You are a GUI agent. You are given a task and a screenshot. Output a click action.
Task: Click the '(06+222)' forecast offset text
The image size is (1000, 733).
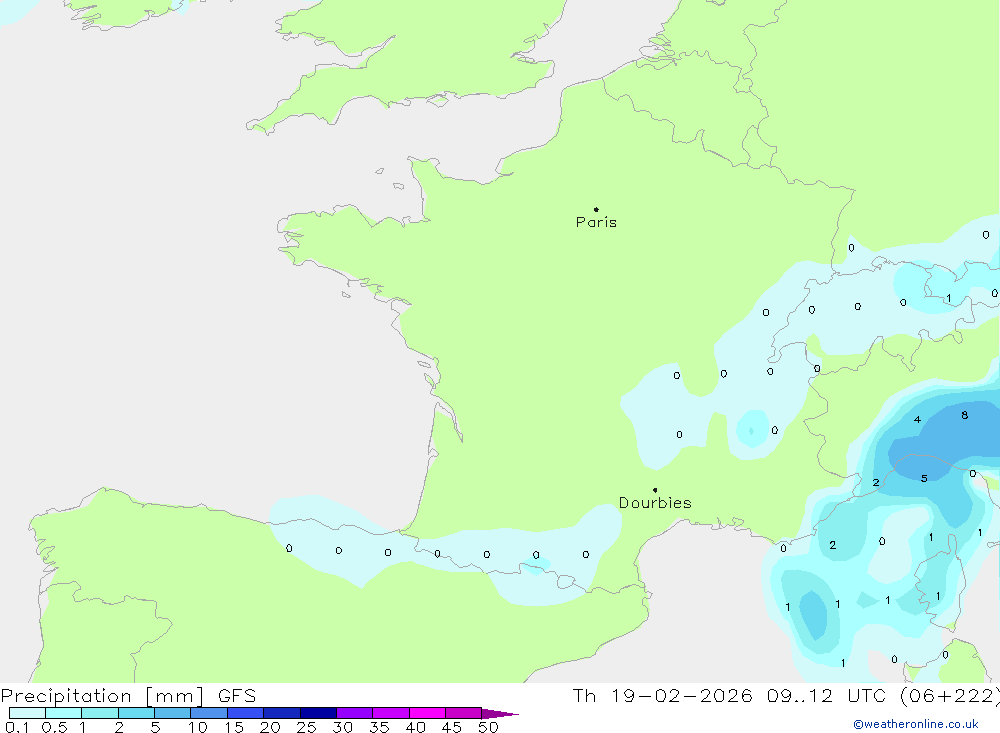coord(950,695)
